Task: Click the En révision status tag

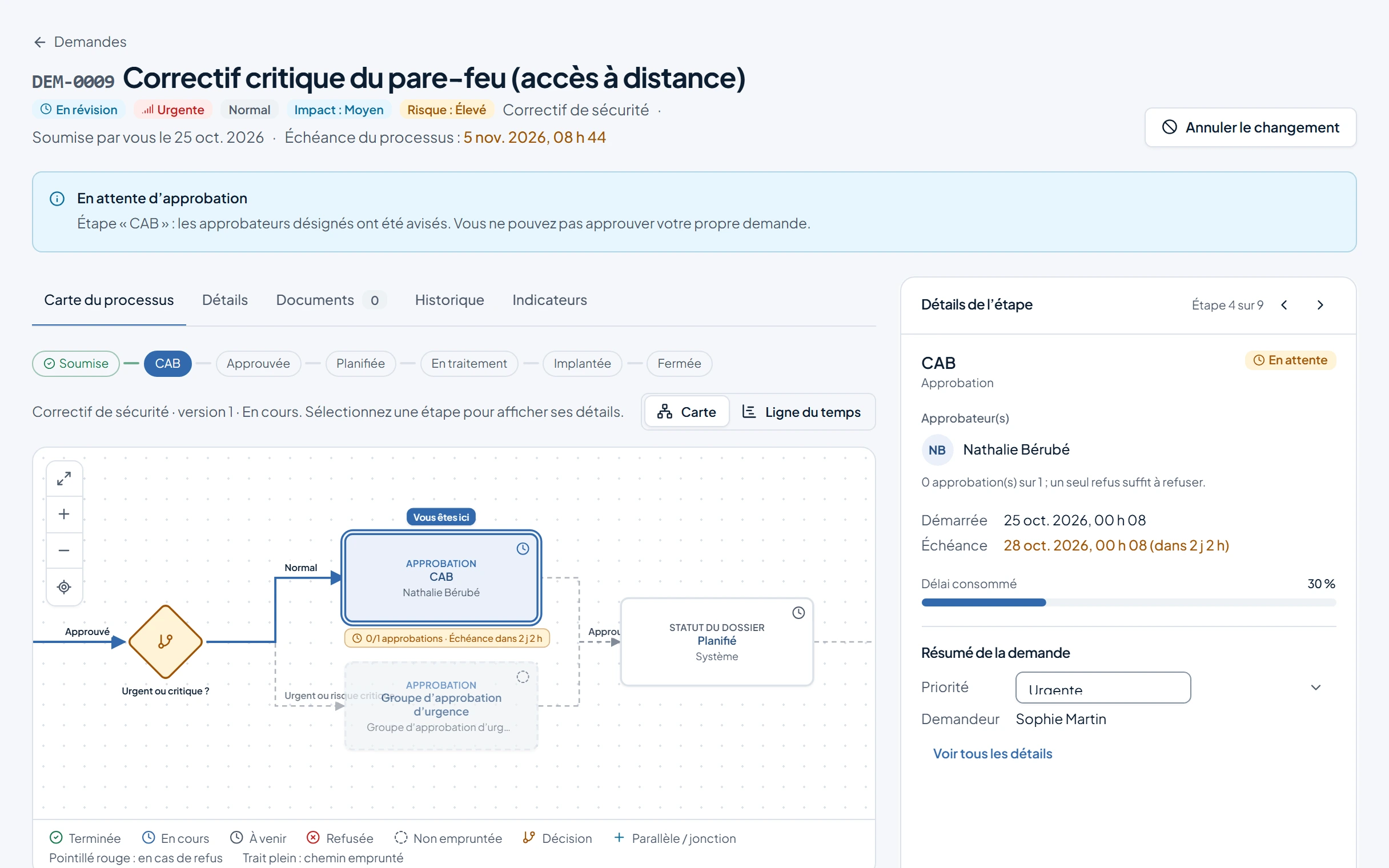Action: coord(79,110)
